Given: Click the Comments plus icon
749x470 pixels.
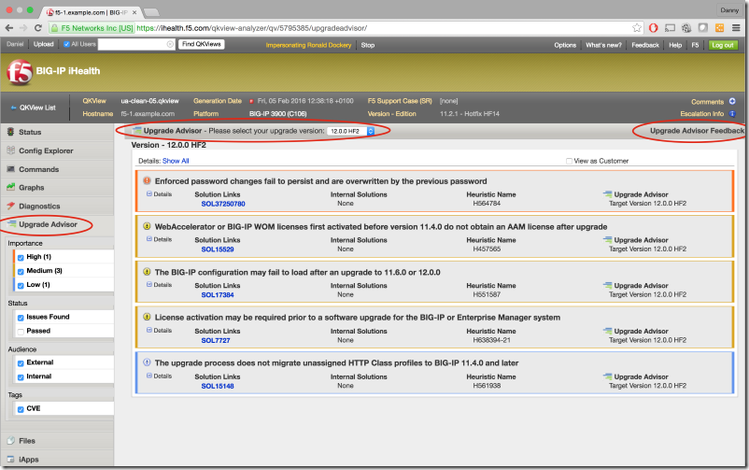Looking at the screenshot, I should (732, 101).
